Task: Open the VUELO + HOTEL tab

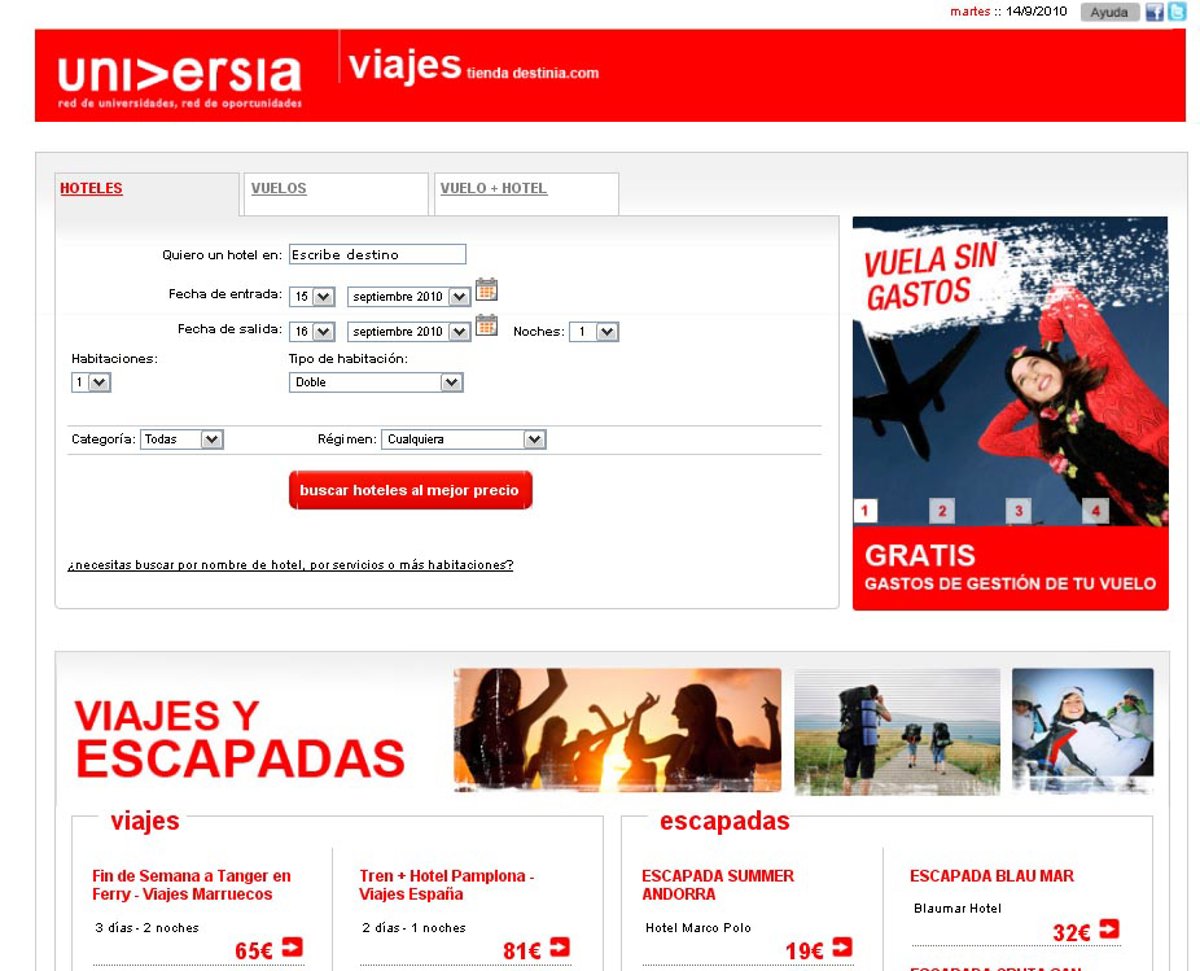Action: 494,188
